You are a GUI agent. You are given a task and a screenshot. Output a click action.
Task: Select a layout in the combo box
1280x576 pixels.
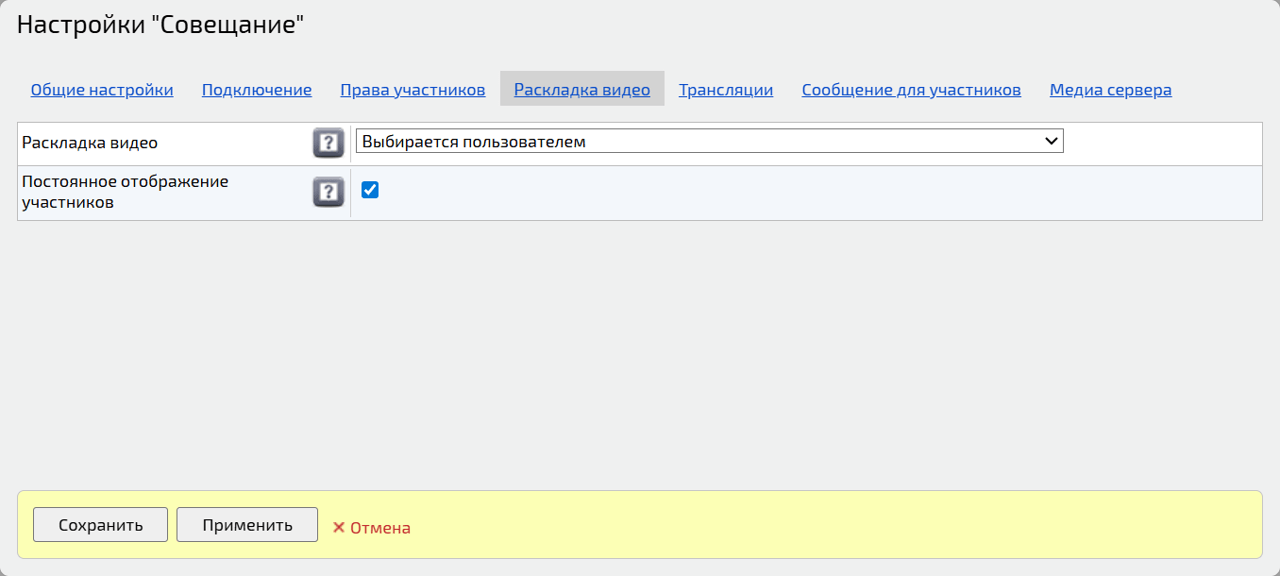click(708, 140)
